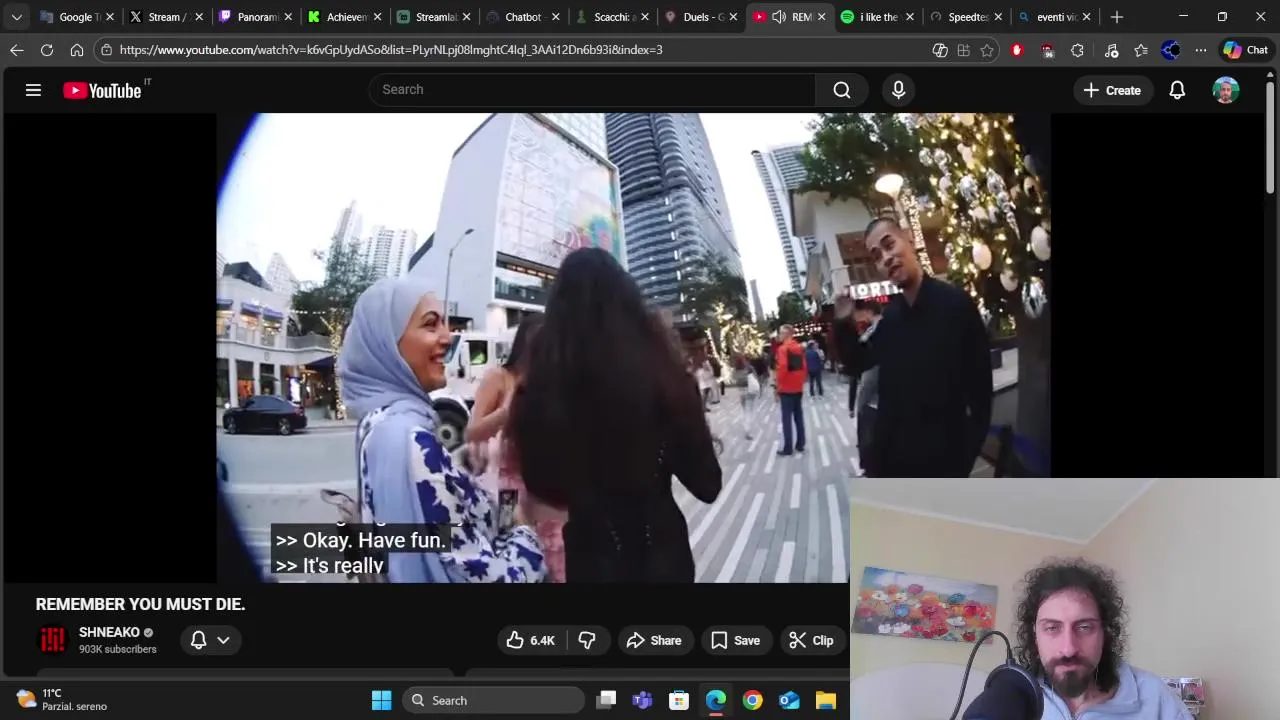Launch Google Chrome from the taskbar
Screen dimensions: 1280x720
coord(753,700)
